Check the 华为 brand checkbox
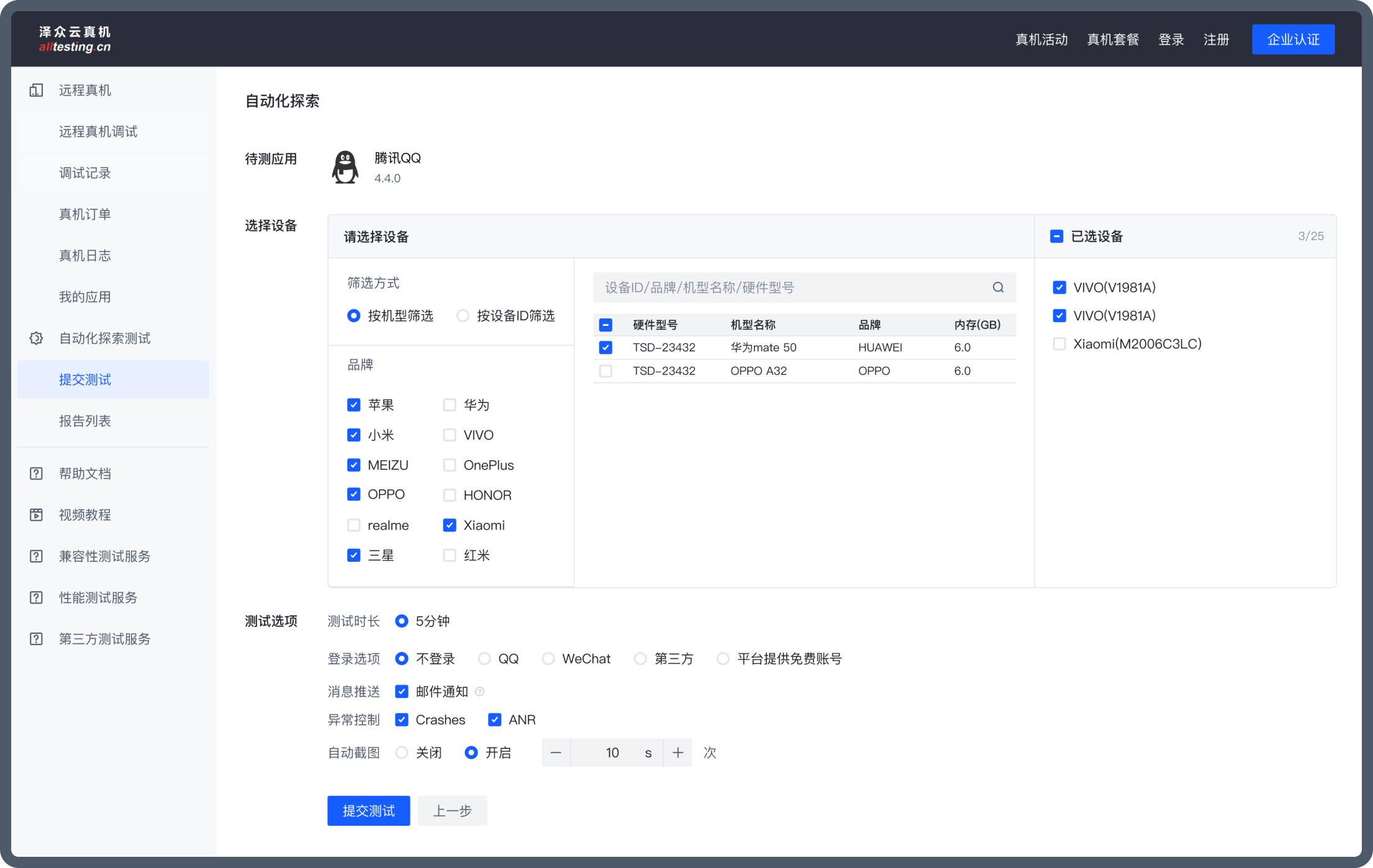The width and height of the screenshot is (1373, 868). tap(449, 405)
